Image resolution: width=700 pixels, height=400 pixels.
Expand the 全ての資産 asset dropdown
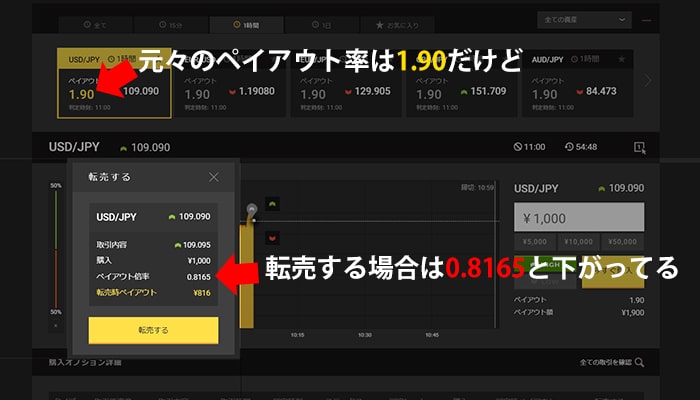[584, 20]
